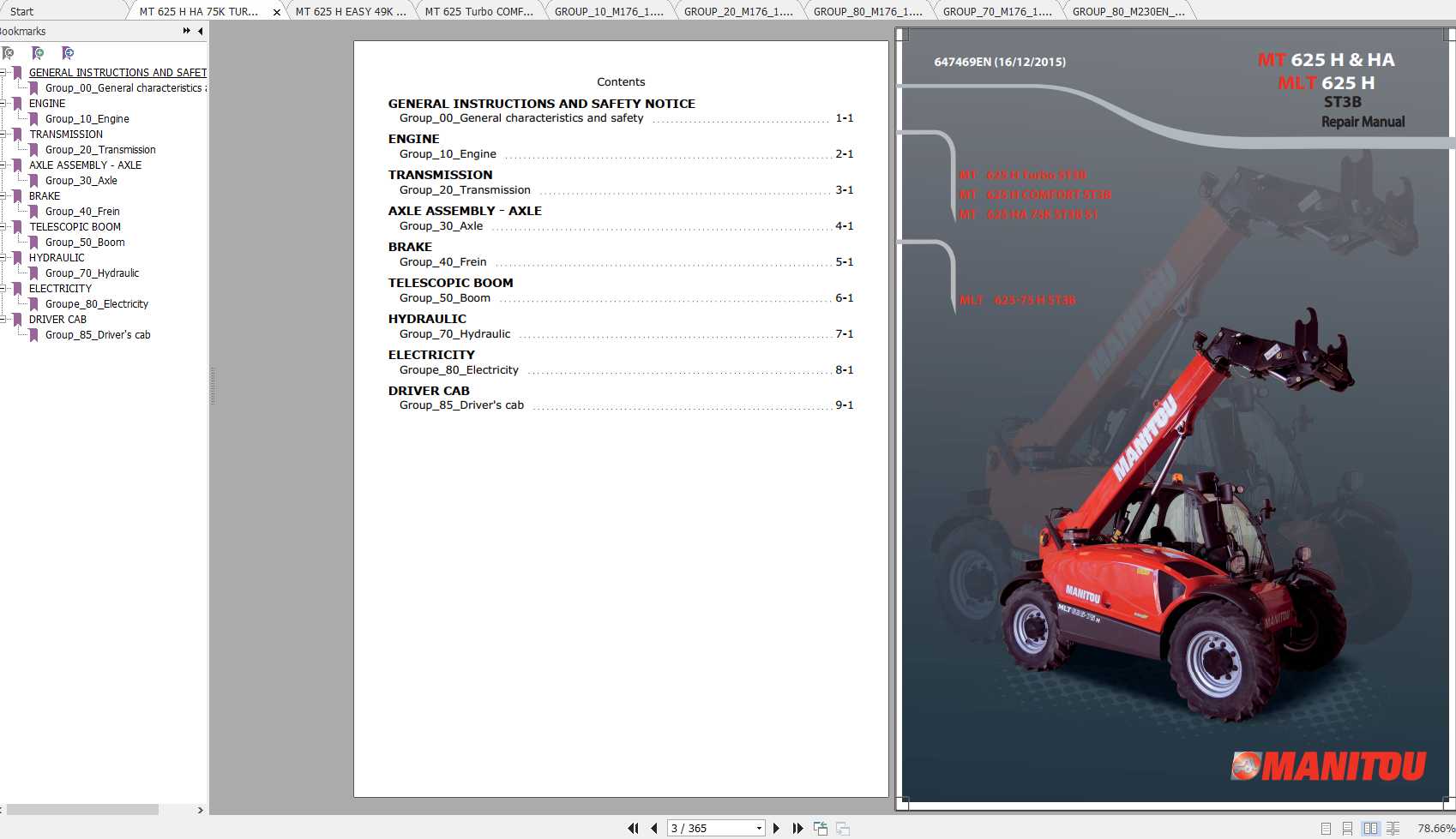Screen dimensions: 1456x839
Task: Select the ENGINE bookmark label
Action: (x=47, y=104)
